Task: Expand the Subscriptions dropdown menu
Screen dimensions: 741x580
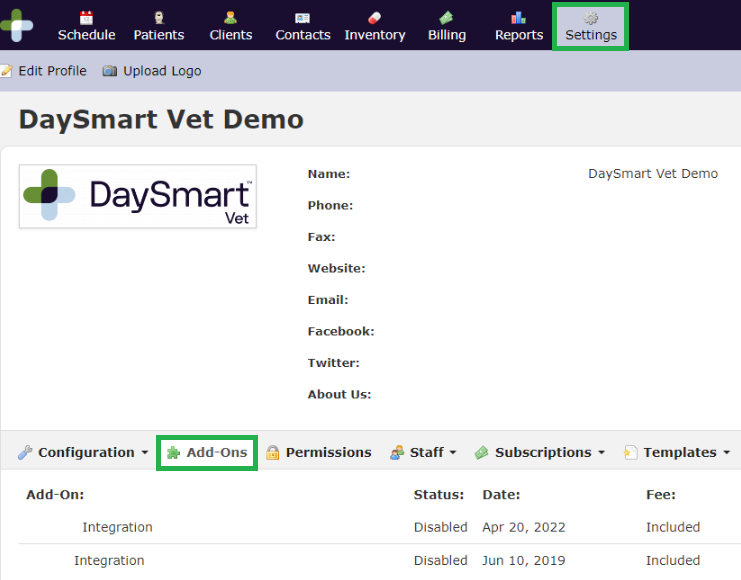Action: [x=541, y=453]
